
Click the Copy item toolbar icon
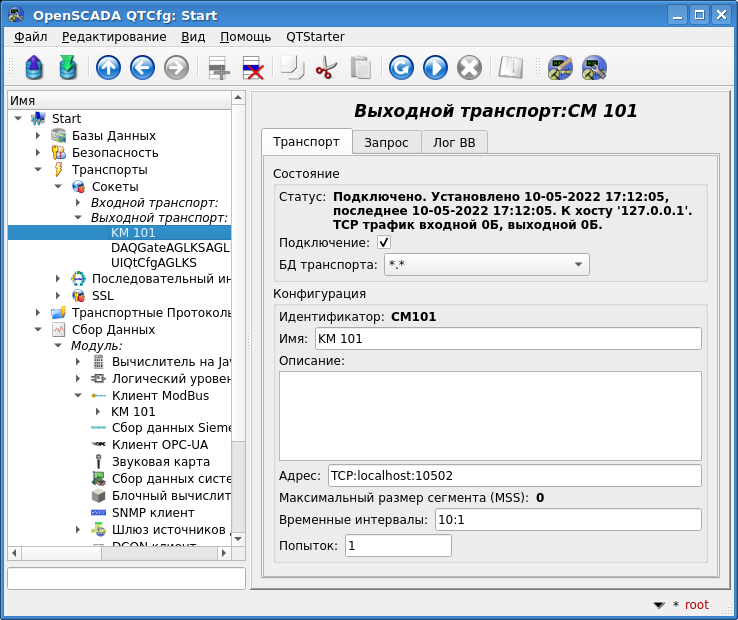292,67
